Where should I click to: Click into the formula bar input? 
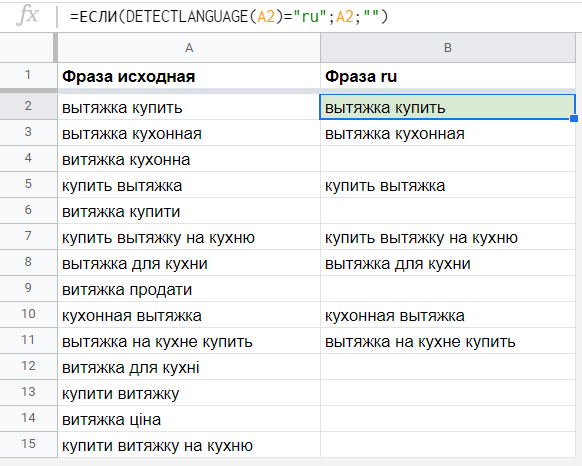(x=319, y=16)
